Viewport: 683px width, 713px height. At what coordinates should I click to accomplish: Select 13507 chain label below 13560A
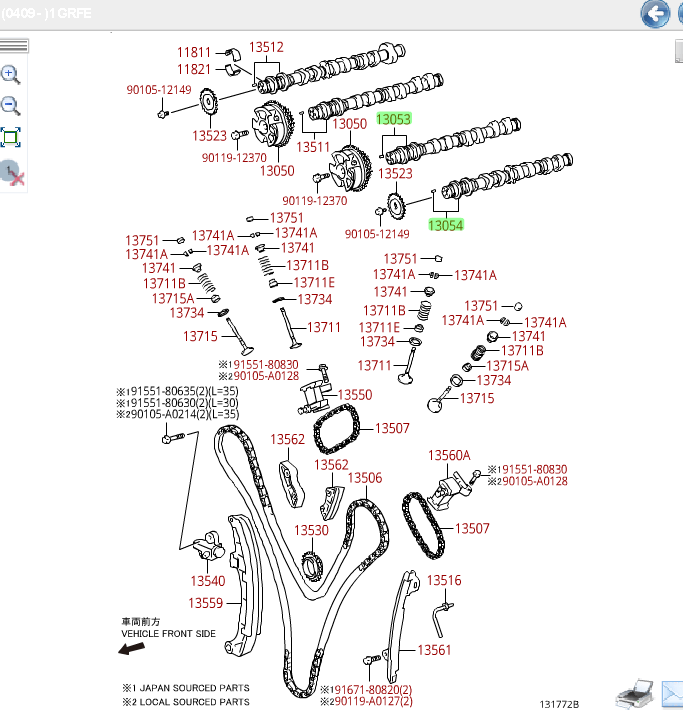pos(472,529)
